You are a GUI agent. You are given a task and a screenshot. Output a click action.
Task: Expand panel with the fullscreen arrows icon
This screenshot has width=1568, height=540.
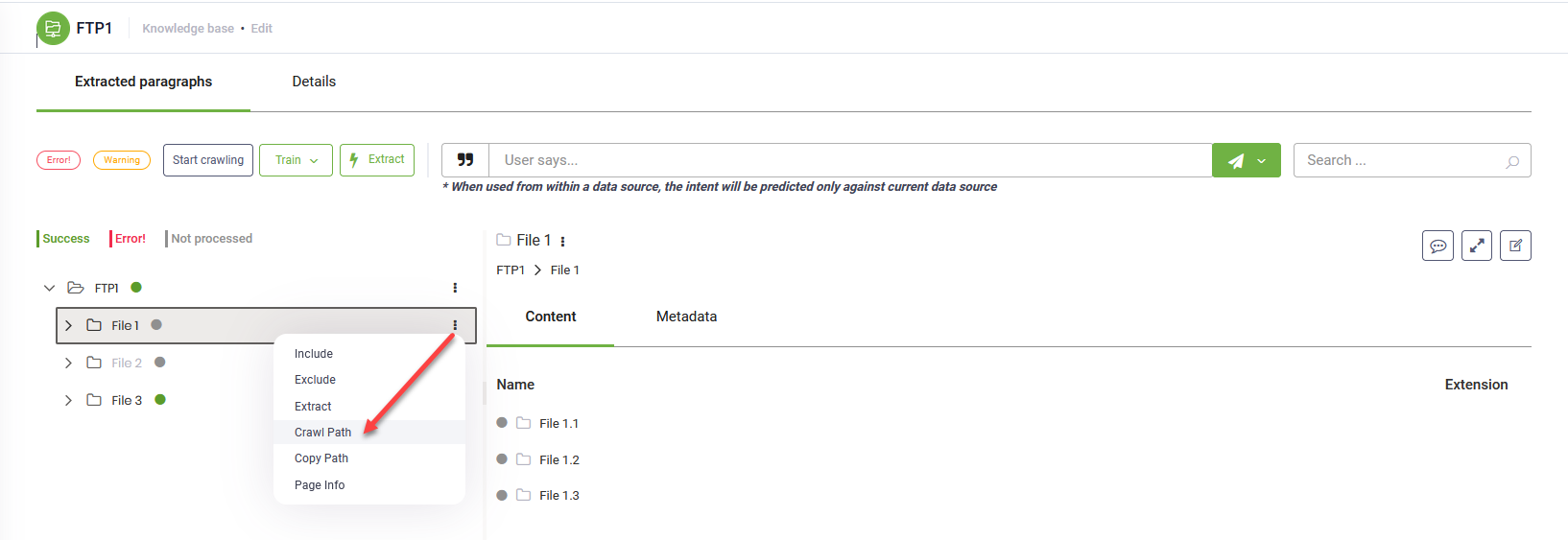(x=1477, y=246)
